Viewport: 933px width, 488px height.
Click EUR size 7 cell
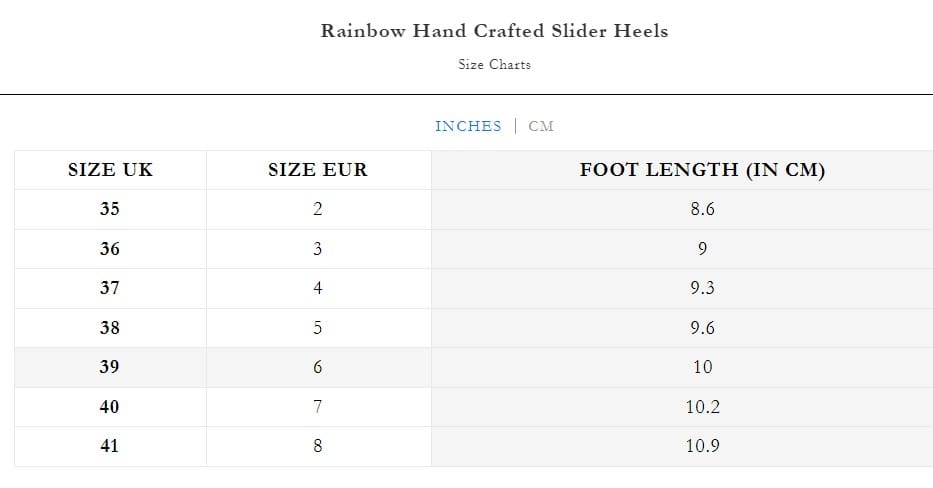(x=318, y=407)
